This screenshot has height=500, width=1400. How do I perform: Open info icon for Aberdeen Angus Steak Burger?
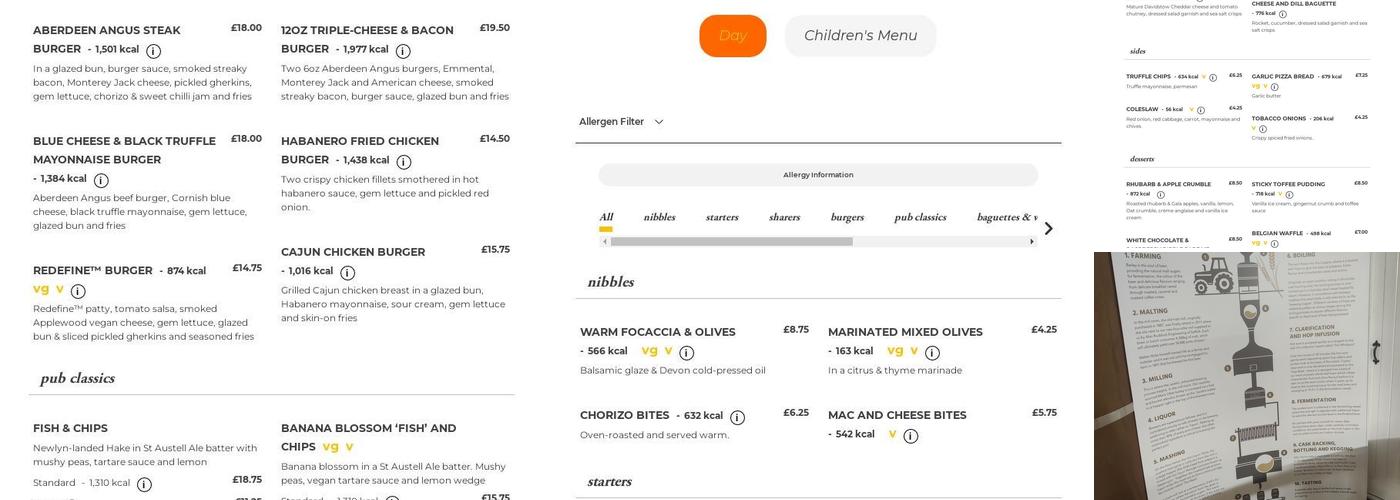(153, 51)
